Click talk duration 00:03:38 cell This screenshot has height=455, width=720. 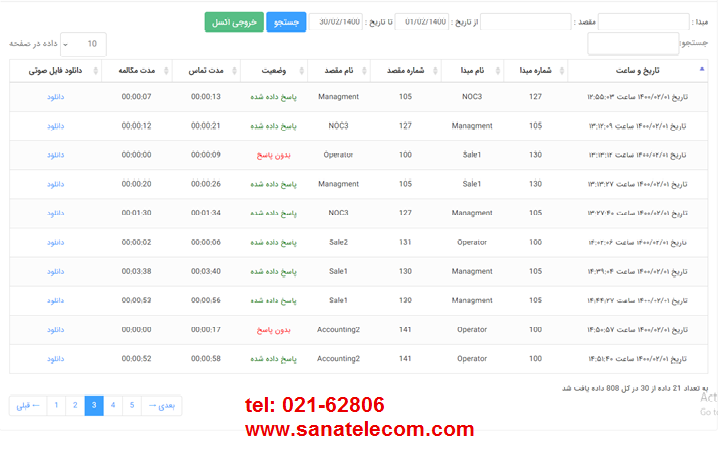click(136, 271)
